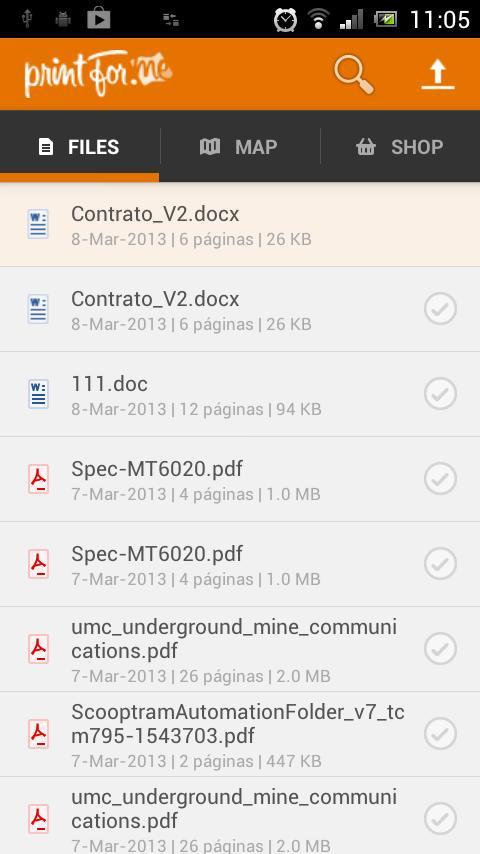Select checkmark for second Contrato_V2.docx

440,309
